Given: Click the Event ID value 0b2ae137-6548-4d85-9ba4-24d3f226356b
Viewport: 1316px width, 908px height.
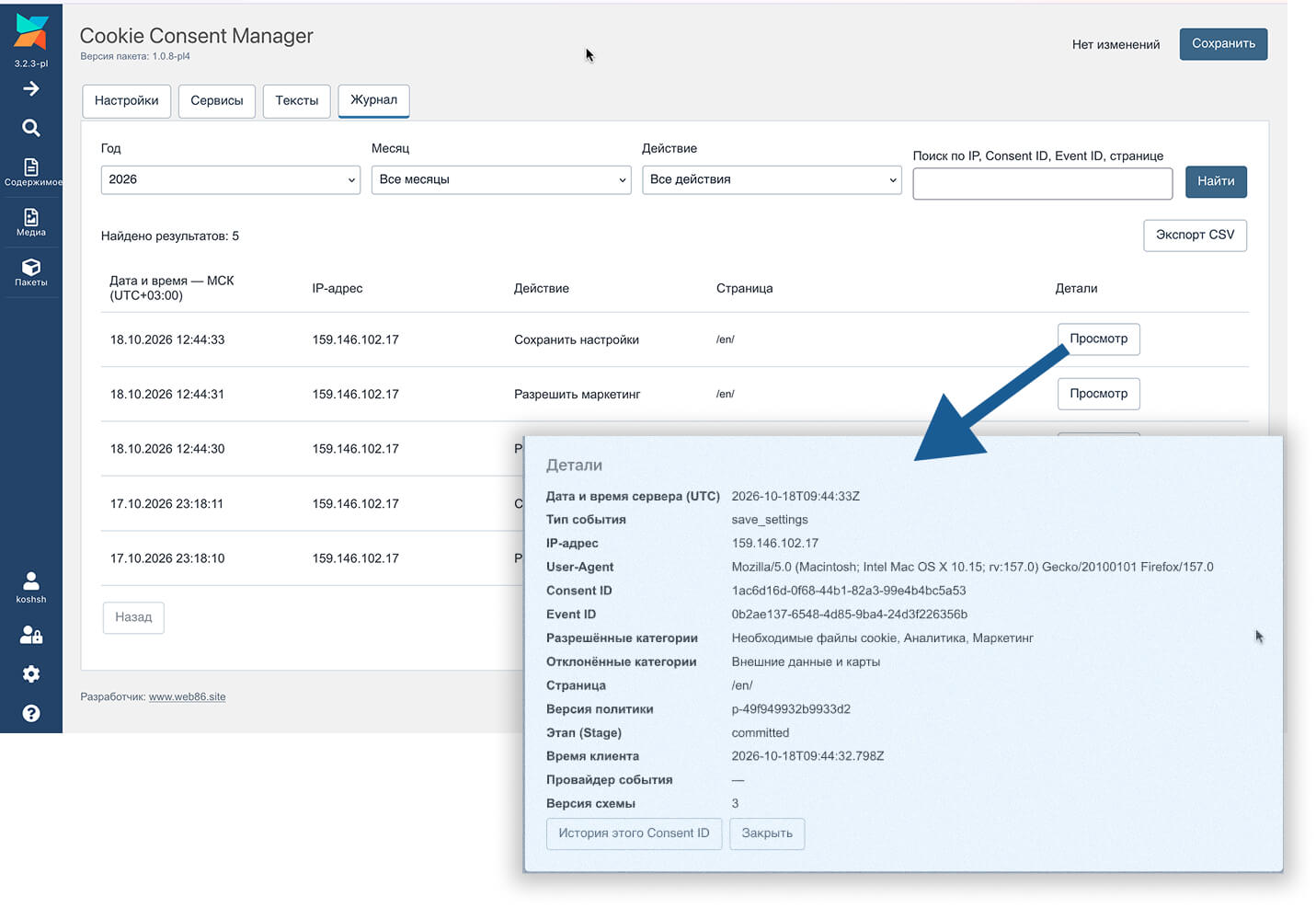Looking at the screenshot, I should point(850,615).
